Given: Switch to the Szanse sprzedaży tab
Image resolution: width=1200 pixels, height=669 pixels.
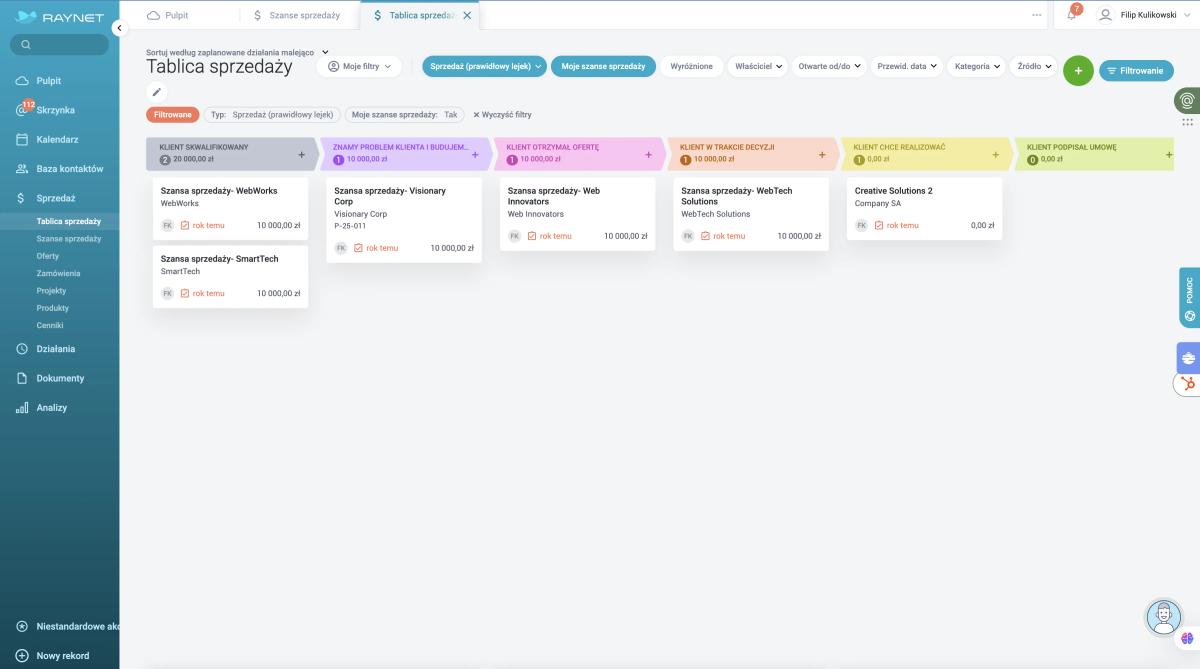Looking at the screenshot, I should (297, 15).
